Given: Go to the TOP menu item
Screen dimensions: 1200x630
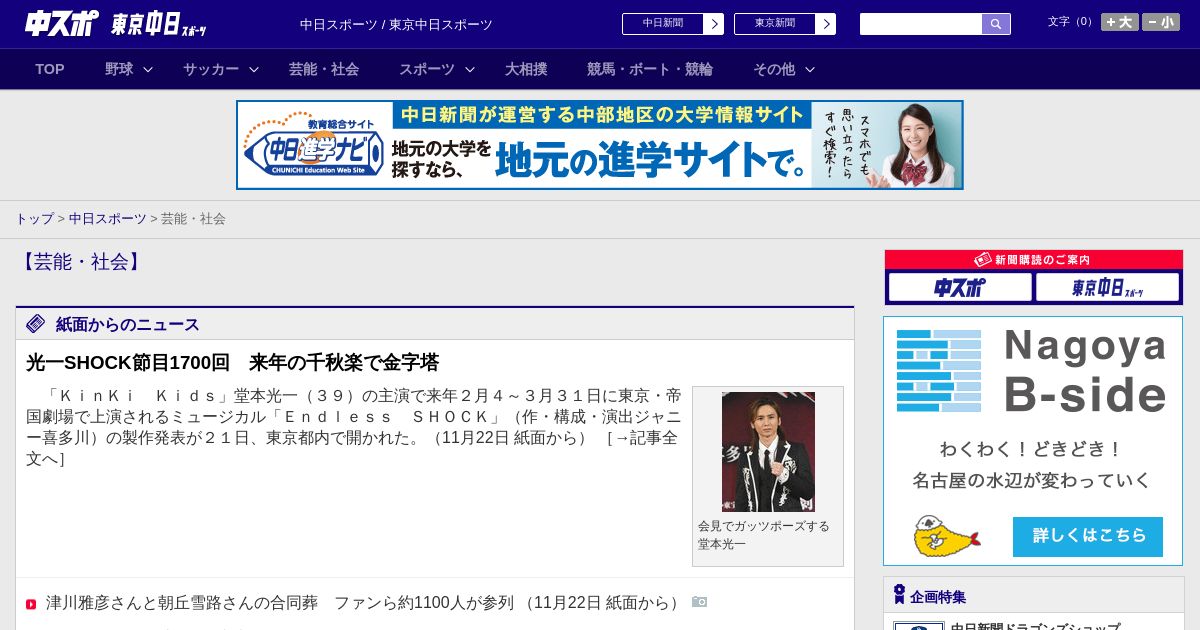Looking at the screenshot, I should point(50,69).
